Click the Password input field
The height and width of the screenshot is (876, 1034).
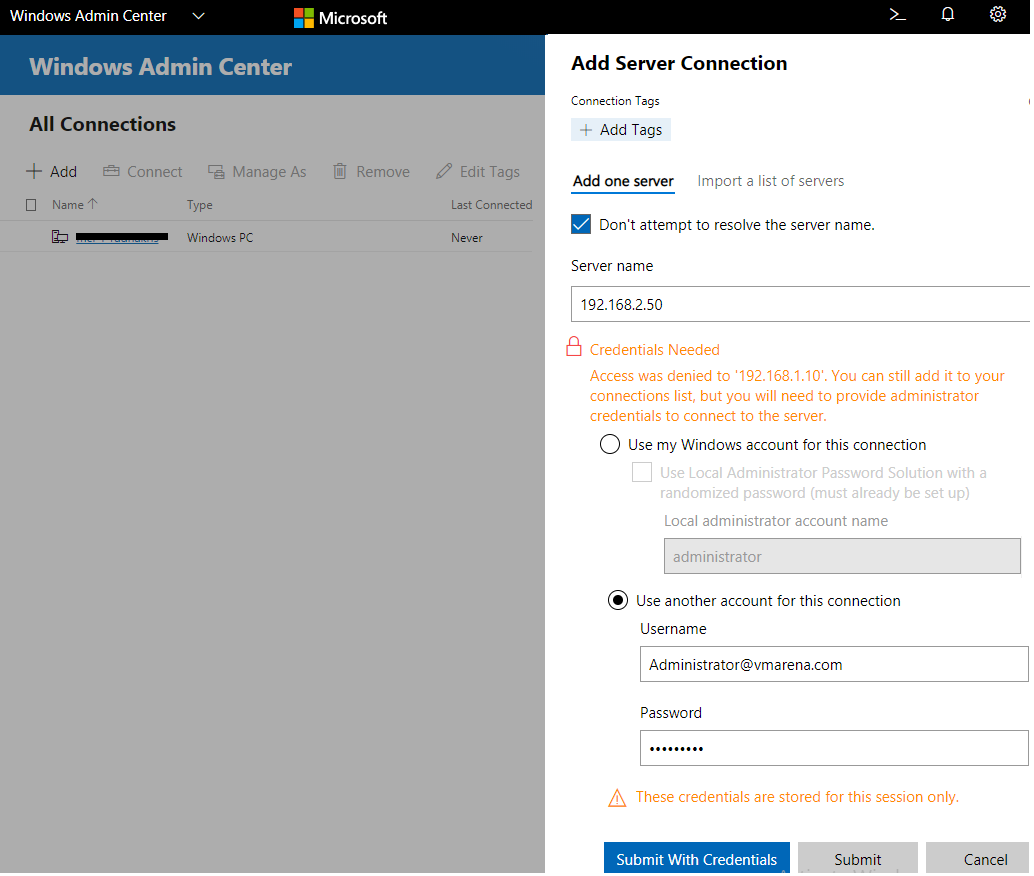834,748
